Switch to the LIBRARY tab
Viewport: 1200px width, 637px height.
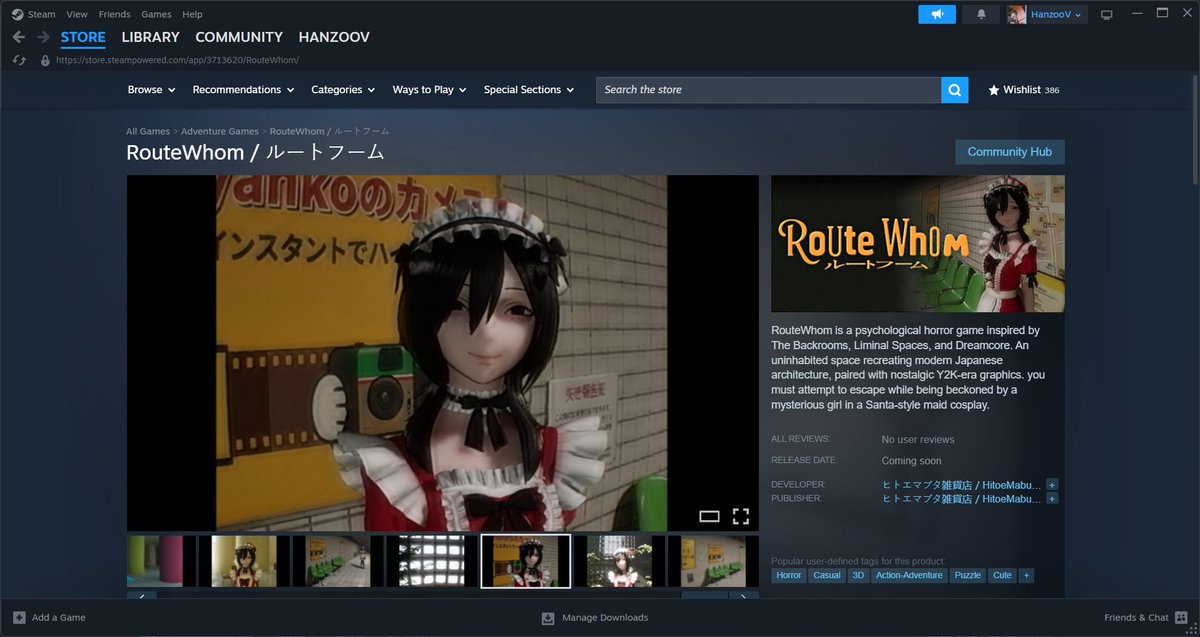point(150,37)
